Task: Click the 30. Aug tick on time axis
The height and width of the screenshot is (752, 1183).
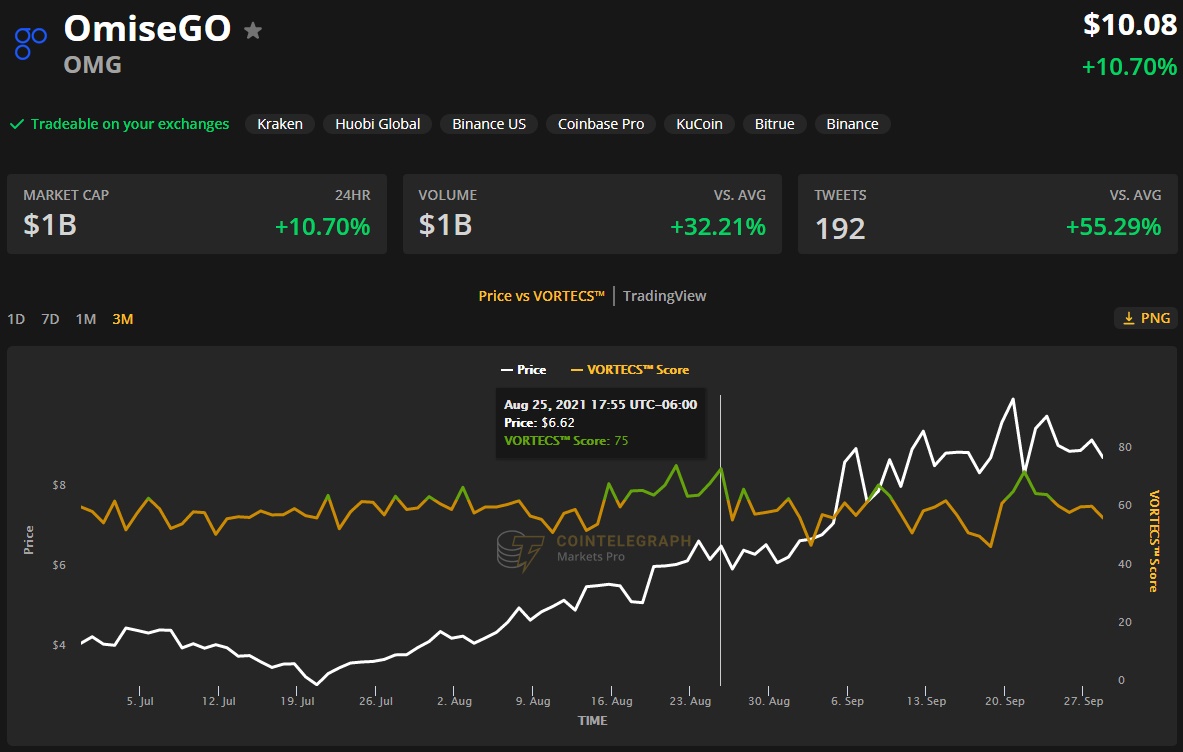Action: pyautogui.click(x=769, y=701)
